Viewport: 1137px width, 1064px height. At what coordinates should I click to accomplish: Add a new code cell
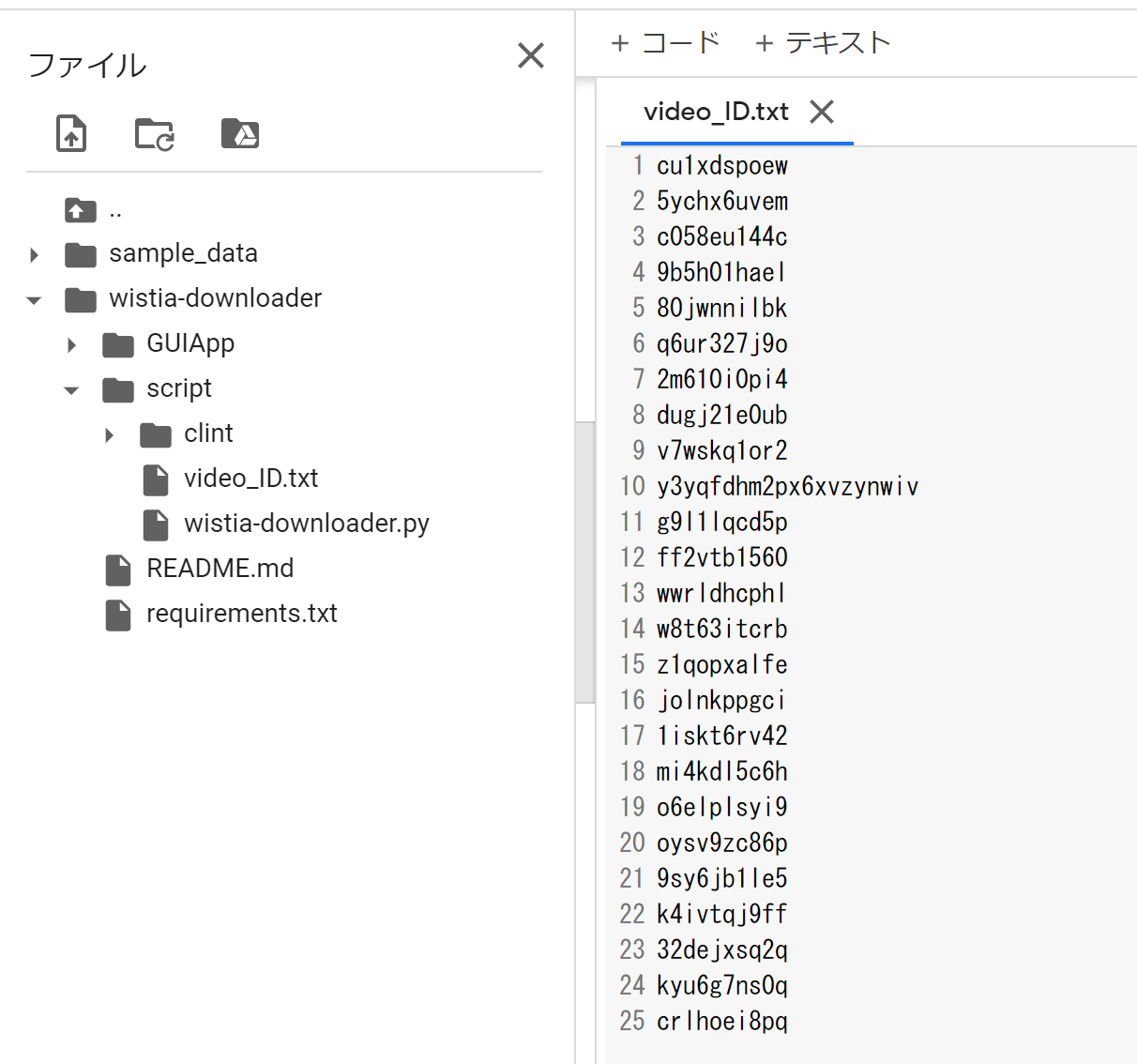665,42
